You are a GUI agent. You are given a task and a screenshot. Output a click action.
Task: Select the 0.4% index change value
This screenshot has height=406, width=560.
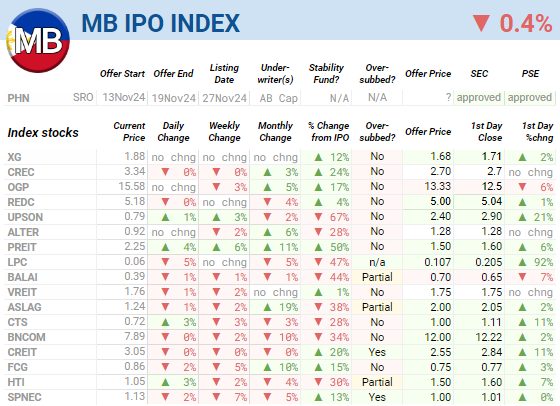tap(526, 24)
